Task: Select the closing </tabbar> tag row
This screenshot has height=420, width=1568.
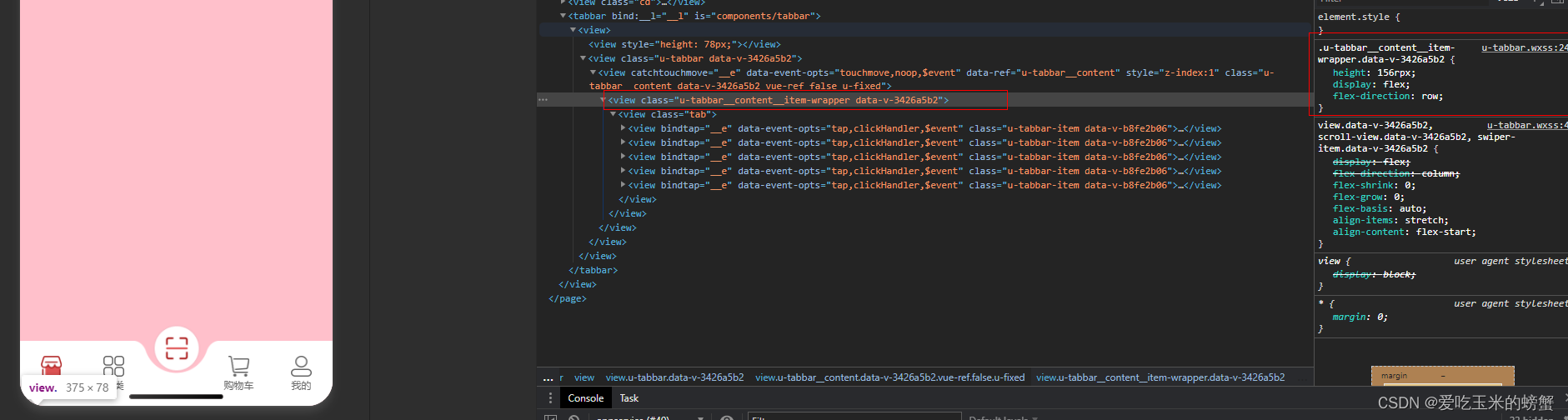Action: coord(594,270)
